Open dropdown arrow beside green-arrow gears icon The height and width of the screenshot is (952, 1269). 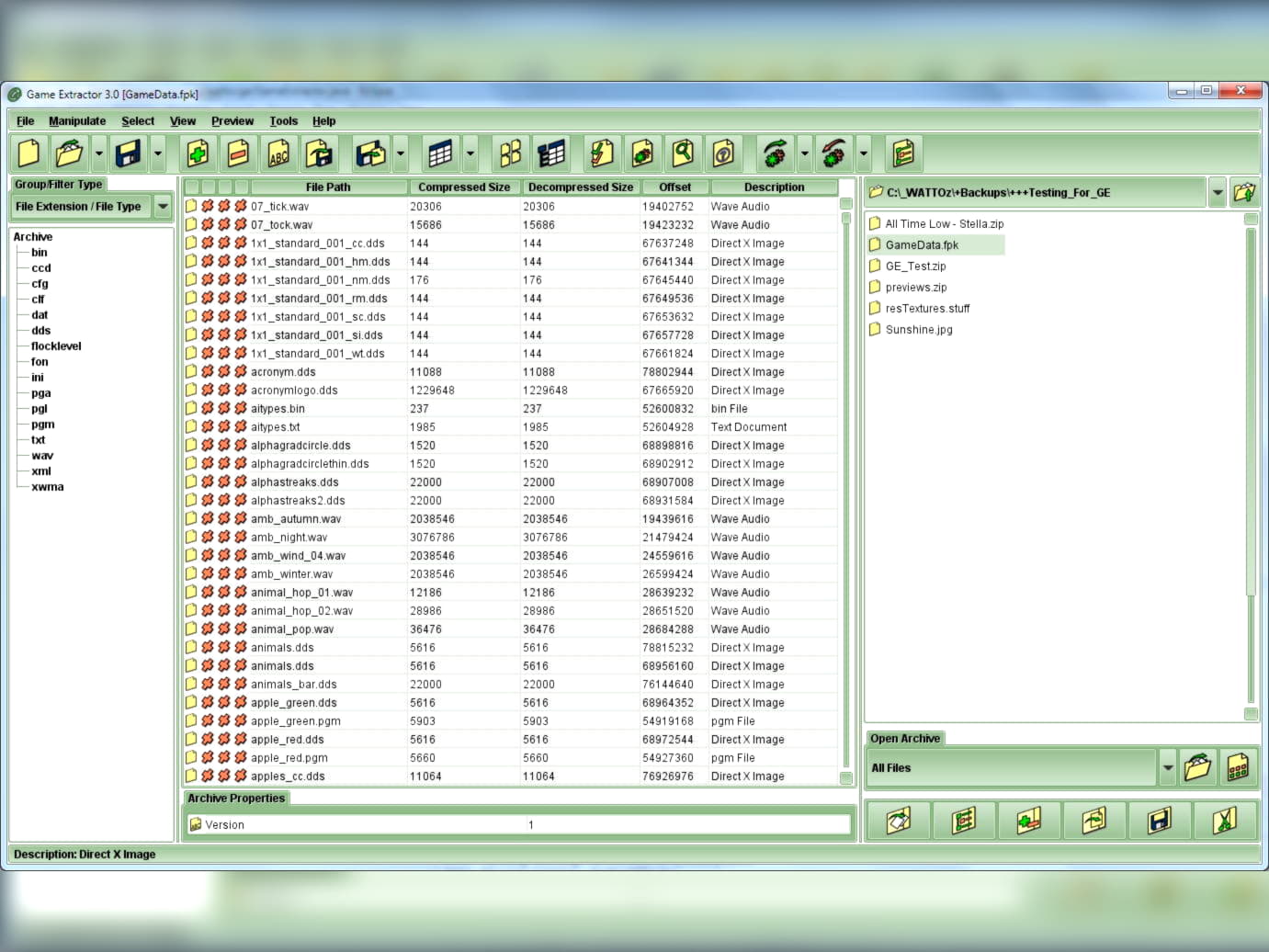pos(805,153)
